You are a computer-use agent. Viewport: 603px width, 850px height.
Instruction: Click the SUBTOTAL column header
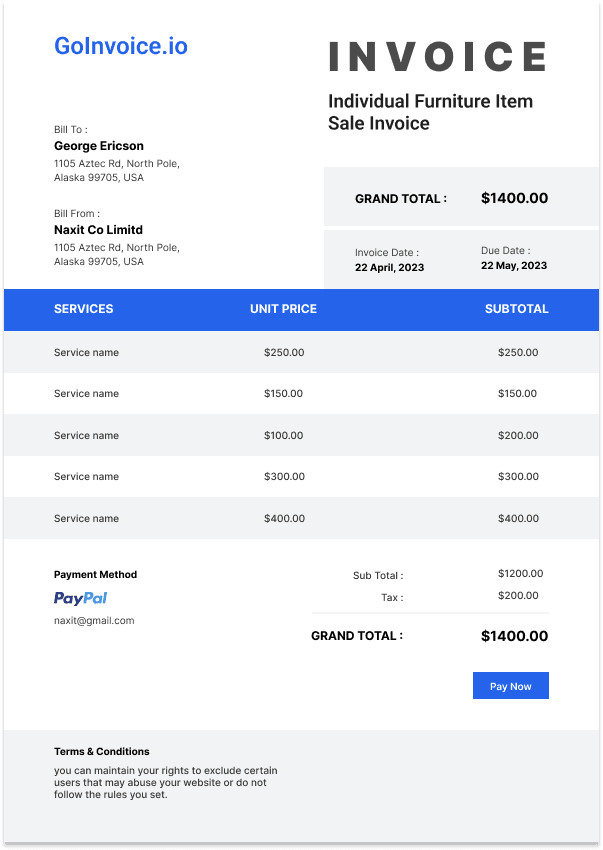pyautogui.click(x=516, y=309)
